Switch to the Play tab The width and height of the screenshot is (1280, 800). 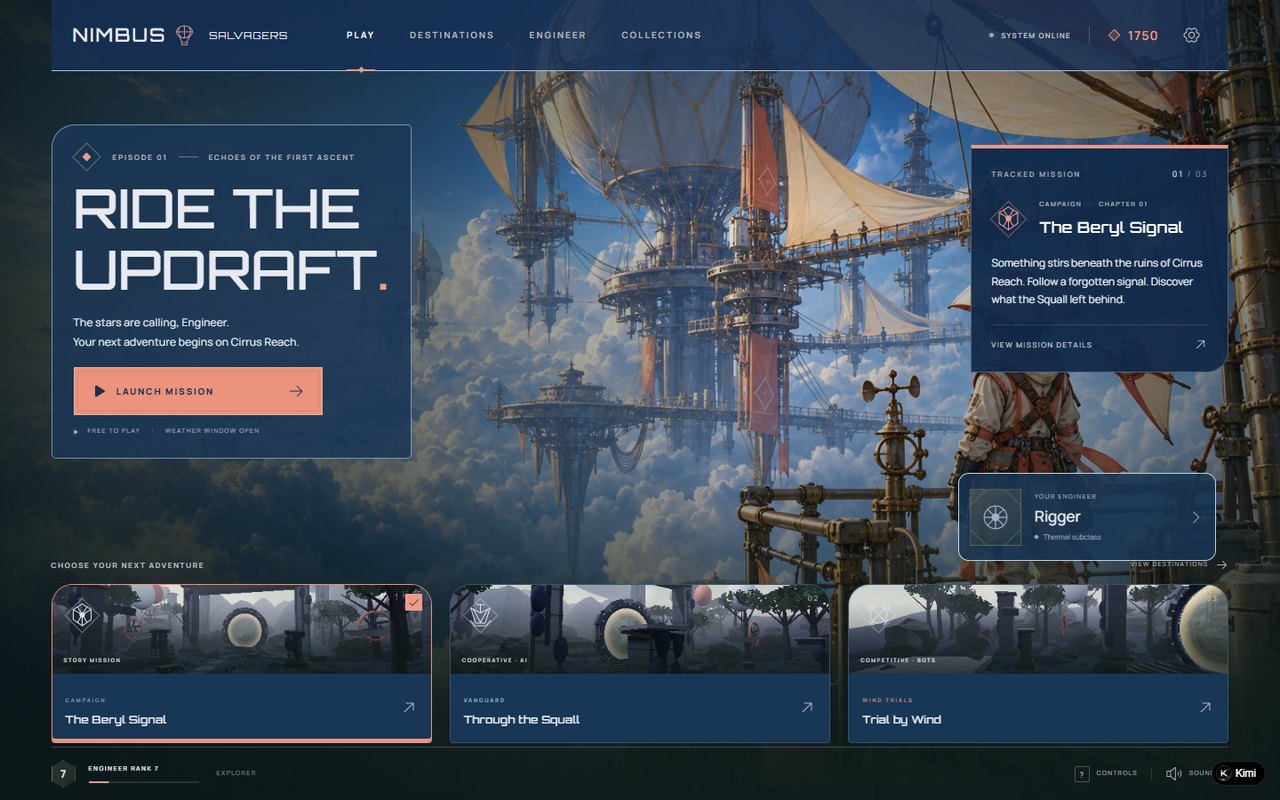(x=360, y=35)
